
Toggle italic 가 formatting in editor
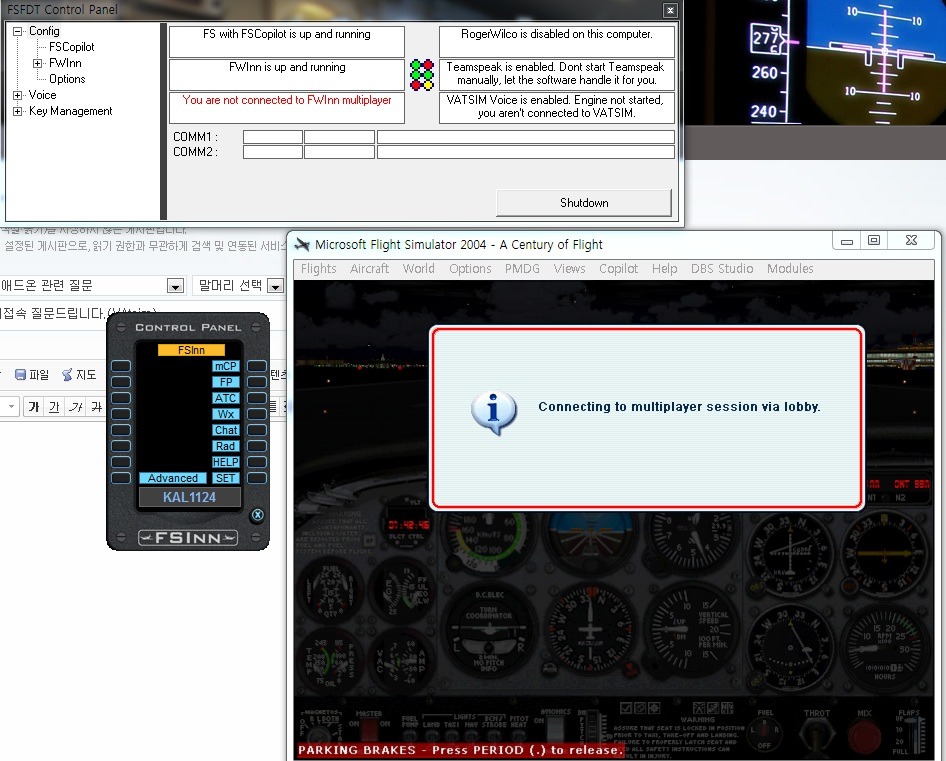tap(75, 407)
